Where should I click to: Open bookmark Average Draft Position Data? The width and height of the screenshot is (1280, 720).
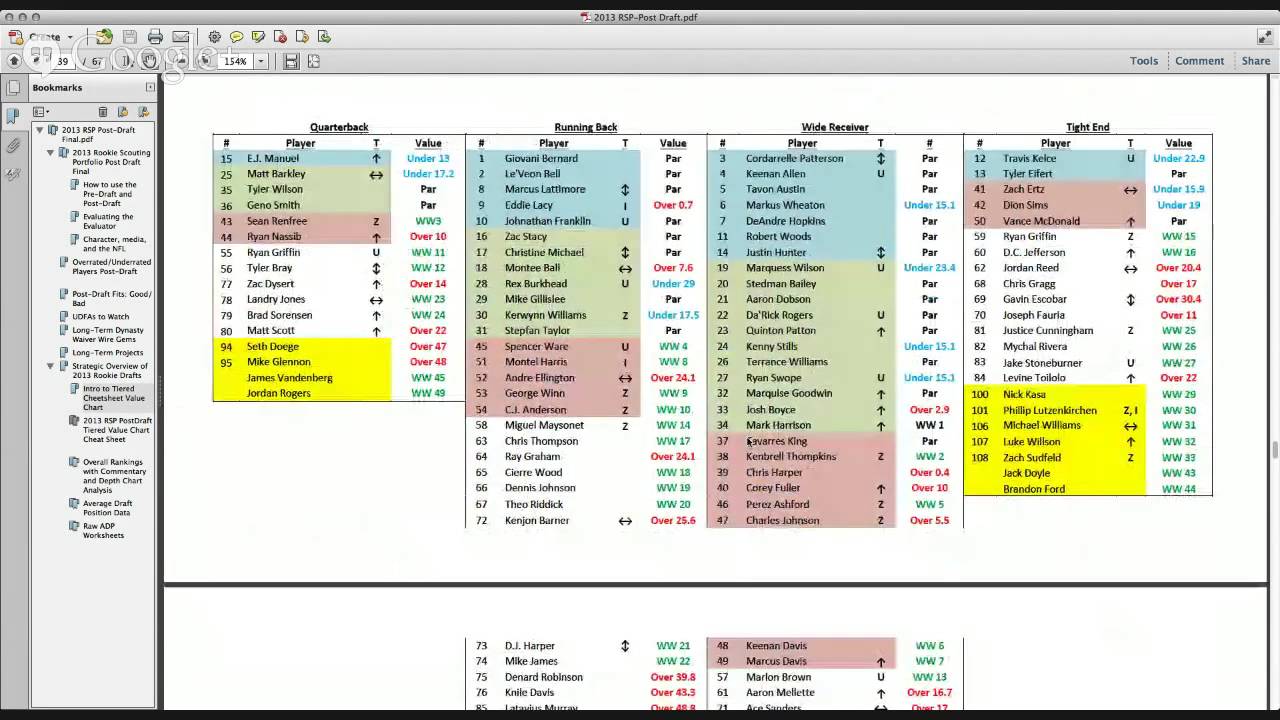(107, 508)
